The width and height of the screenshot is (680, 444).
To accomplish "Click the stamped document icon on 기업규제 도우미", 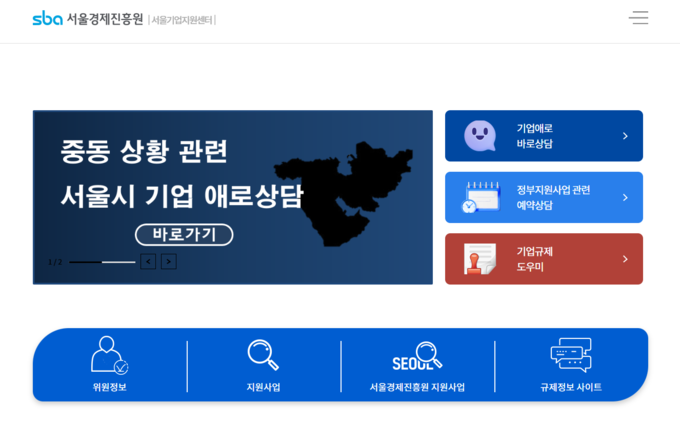I will (480, 259).
